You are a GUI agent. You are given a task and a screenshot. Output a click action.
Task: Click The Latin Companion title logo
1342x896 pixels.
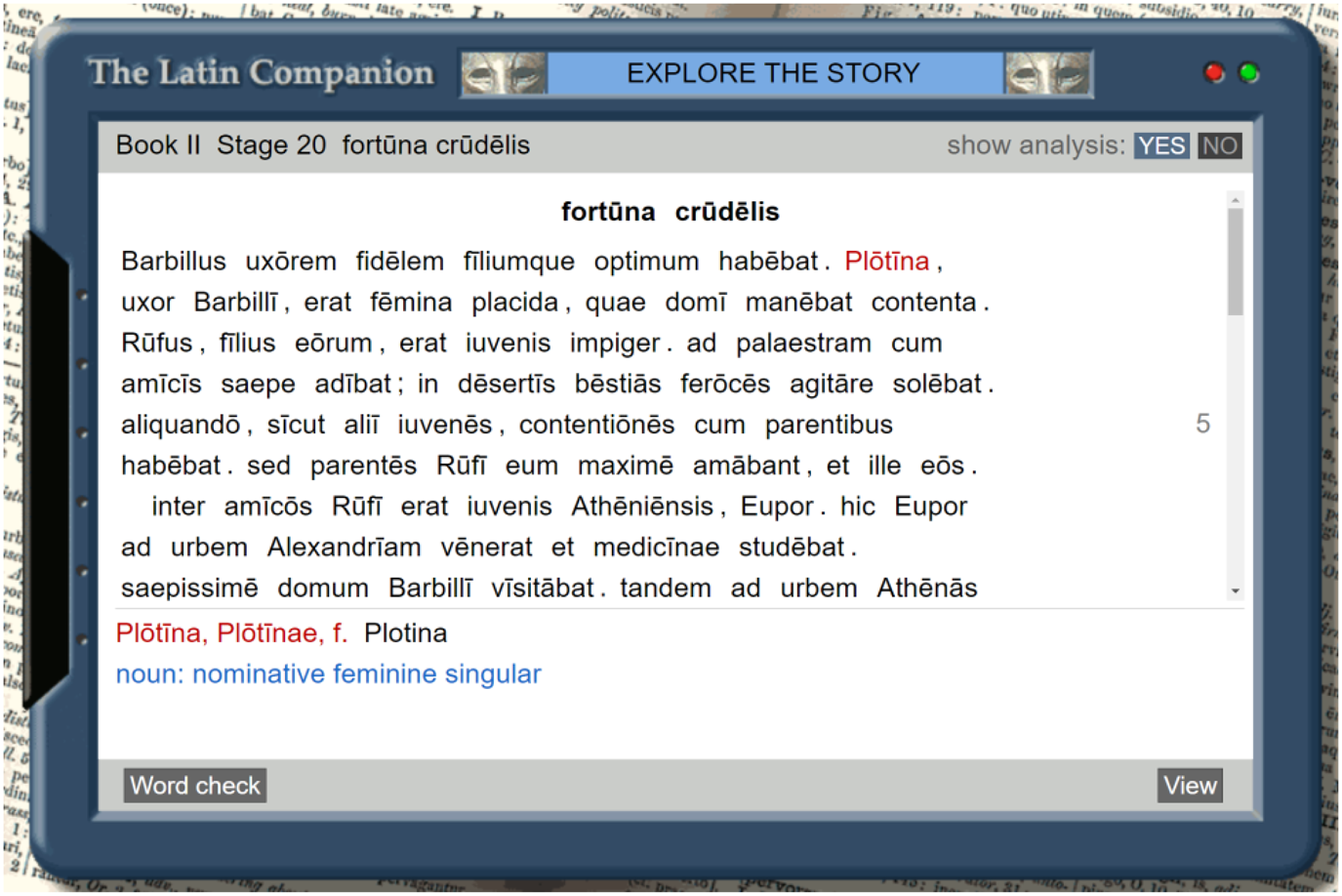tap(261, 73)
